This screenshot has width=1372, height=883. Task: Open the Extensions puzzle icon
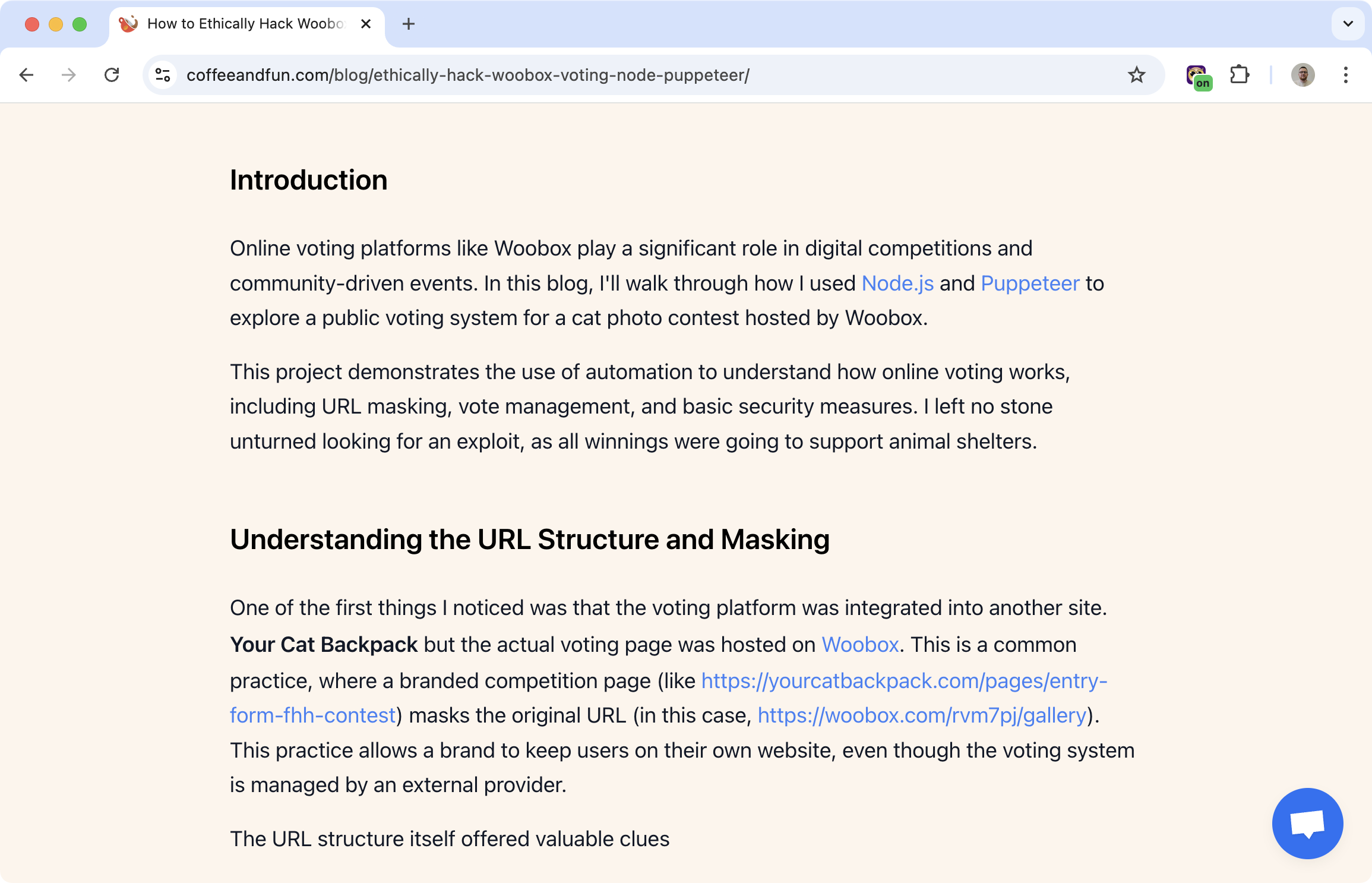[1240, 75]
